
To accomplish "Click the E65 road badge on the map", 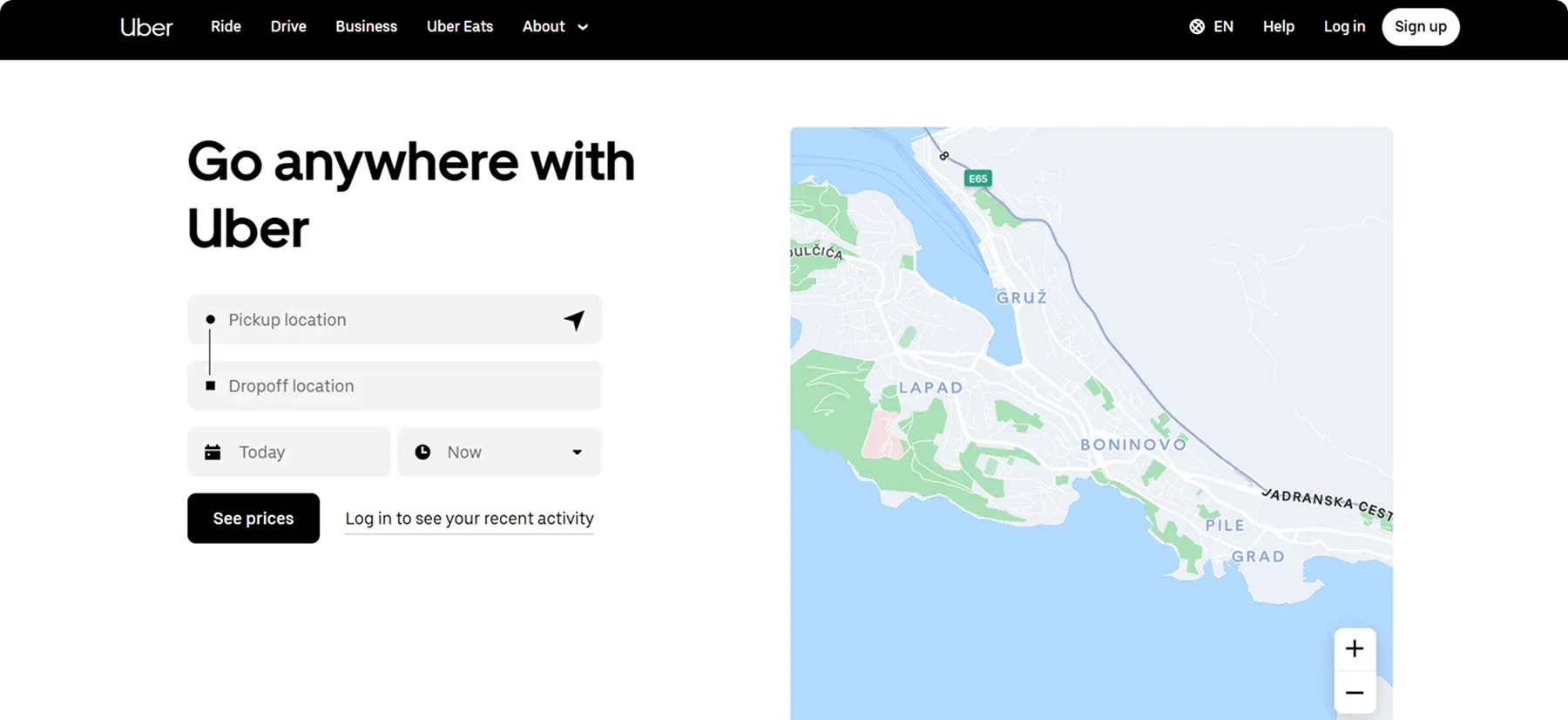I will click(x=978, y=179).
